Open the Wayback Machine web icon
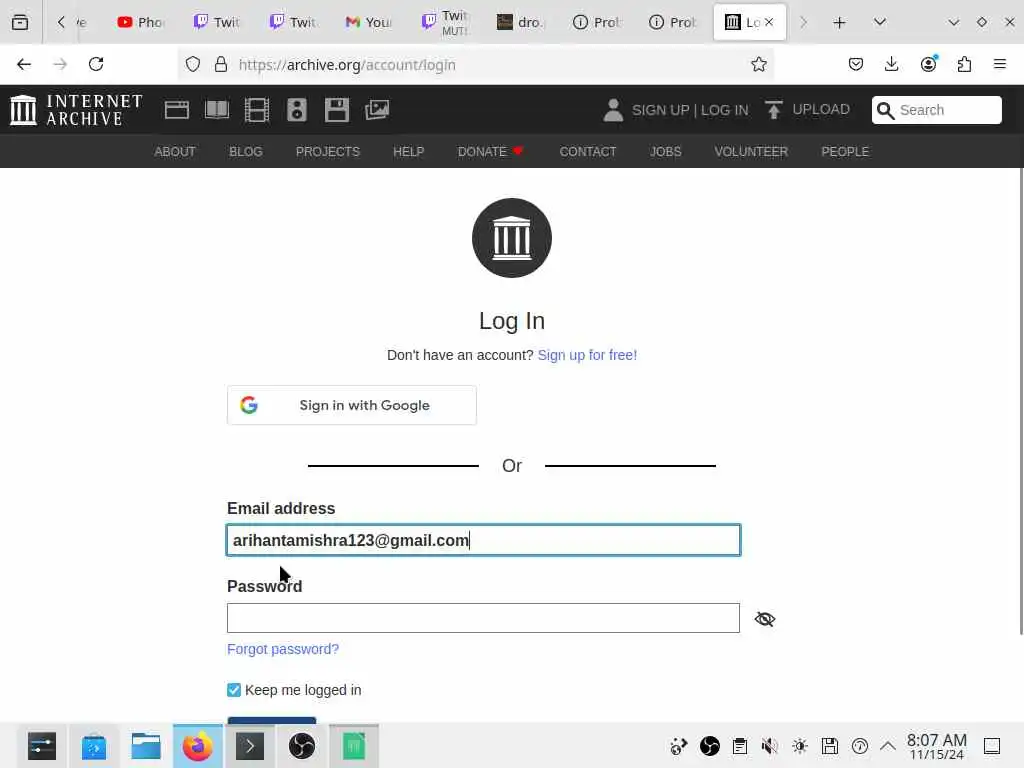Screen dimensions: 1024x768 (x=176, y=110)
